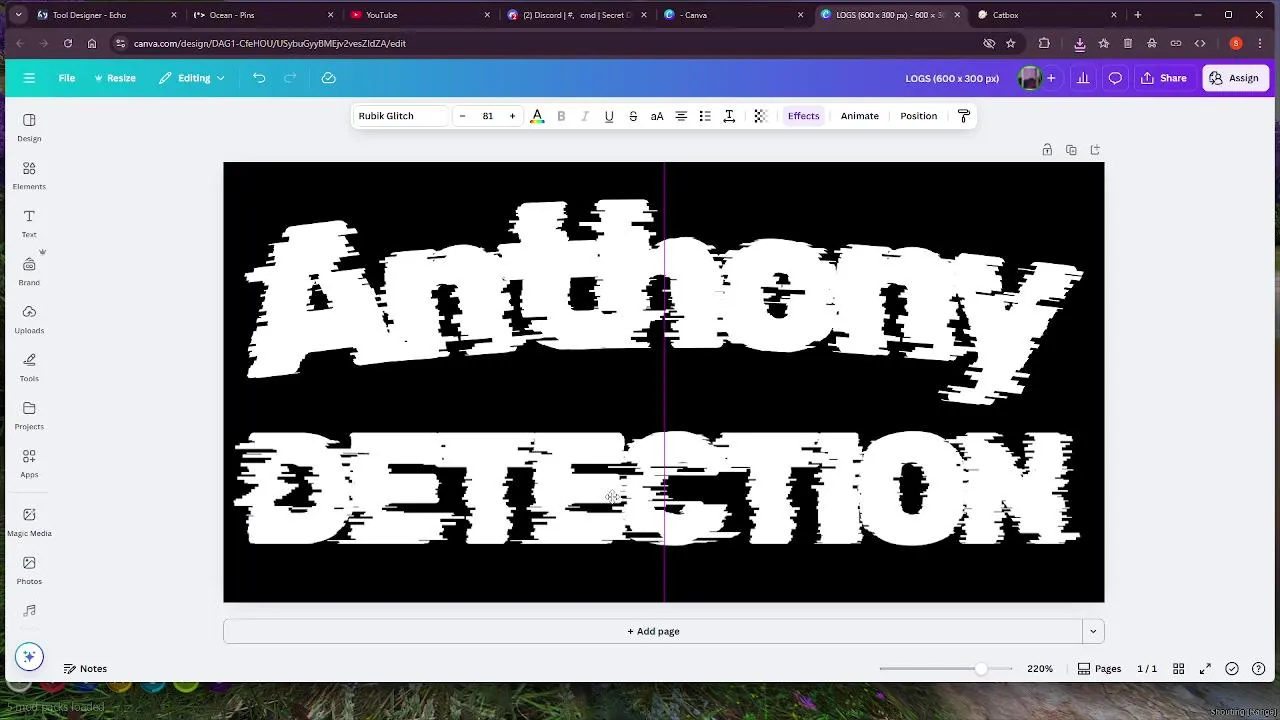
Task: Open the 220% zoom level menu
Action: pos(1040,669)
